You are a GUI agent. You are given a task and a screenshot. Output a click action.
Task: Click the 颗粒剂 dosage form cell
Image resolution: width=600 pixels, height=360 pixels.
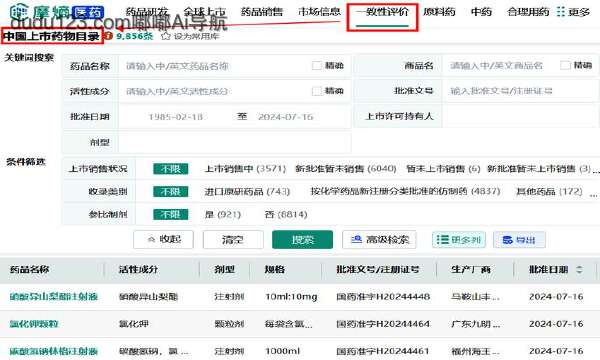pyautogui.click(x=229, y=324)
